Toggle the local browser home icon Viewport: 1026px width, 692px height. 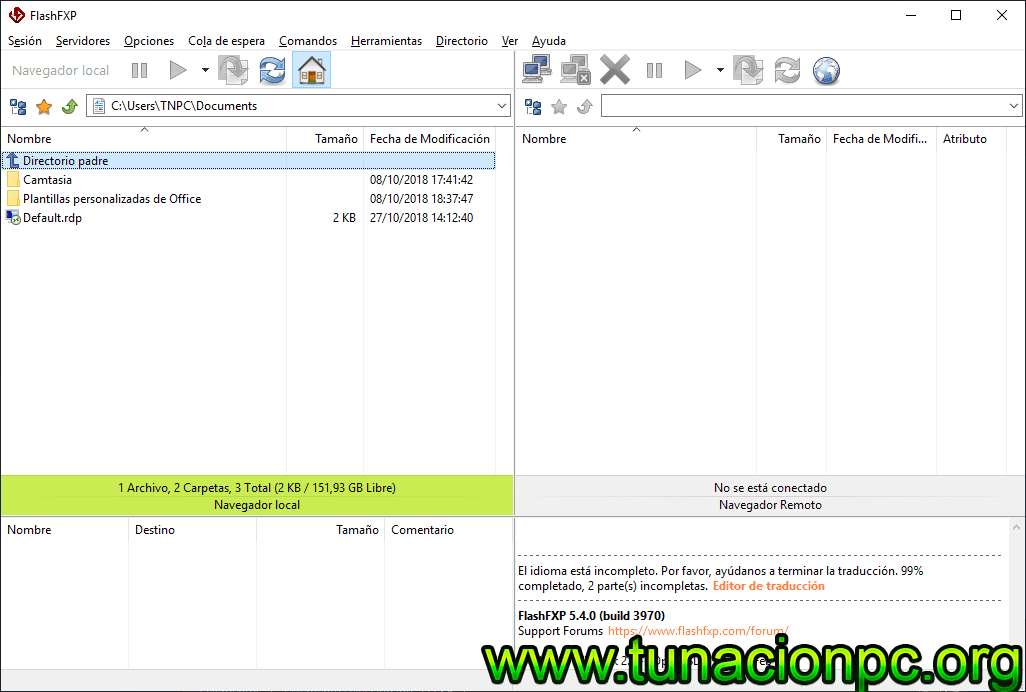pyautogui.click(x=311, y=70)
